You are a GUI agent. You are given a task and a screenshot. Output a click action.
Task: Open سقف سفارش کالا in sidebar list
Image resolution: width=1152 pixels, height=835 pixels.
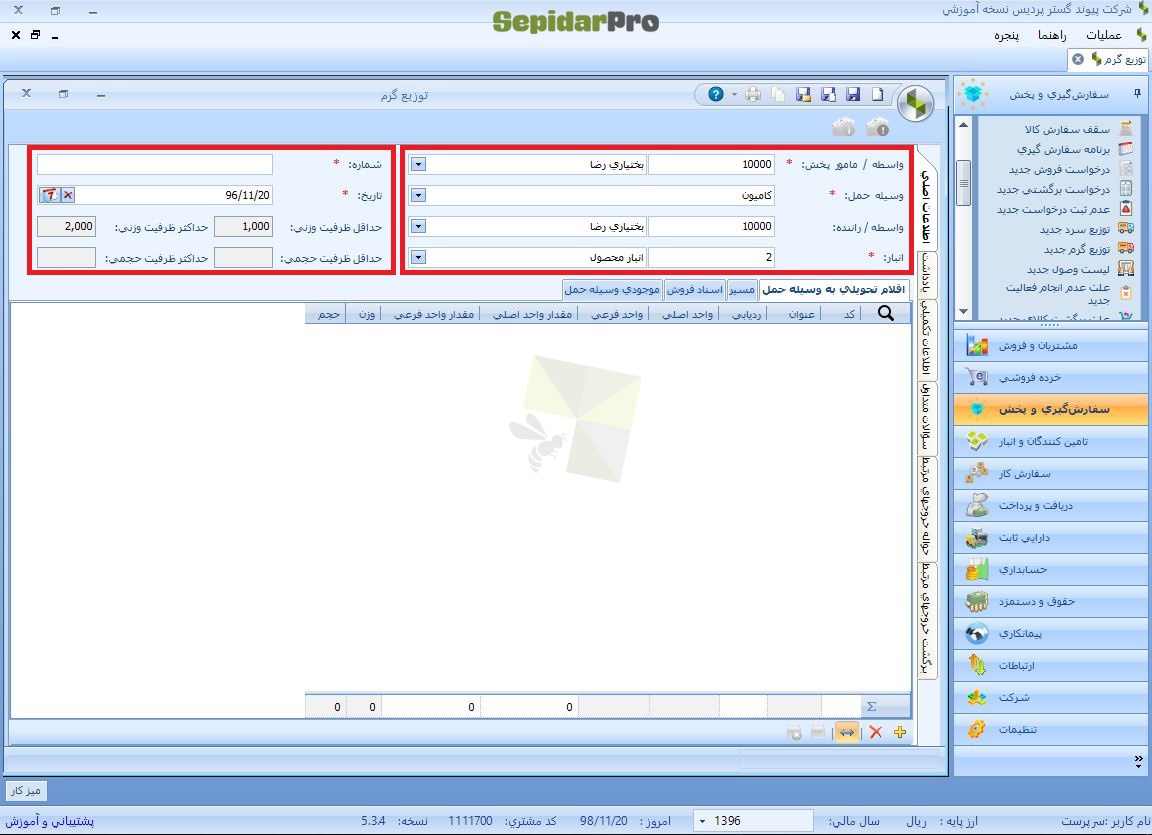[1067, 129]
